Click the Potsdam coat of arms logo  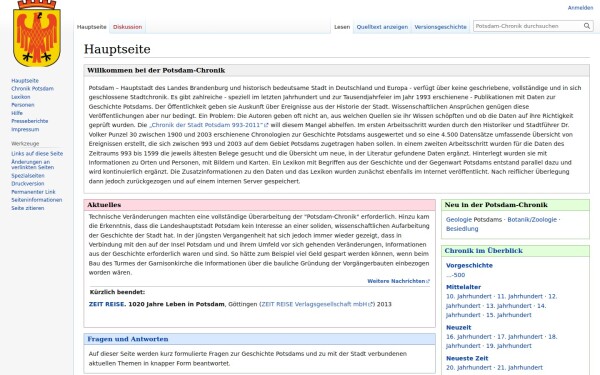(x=37, y=34)
